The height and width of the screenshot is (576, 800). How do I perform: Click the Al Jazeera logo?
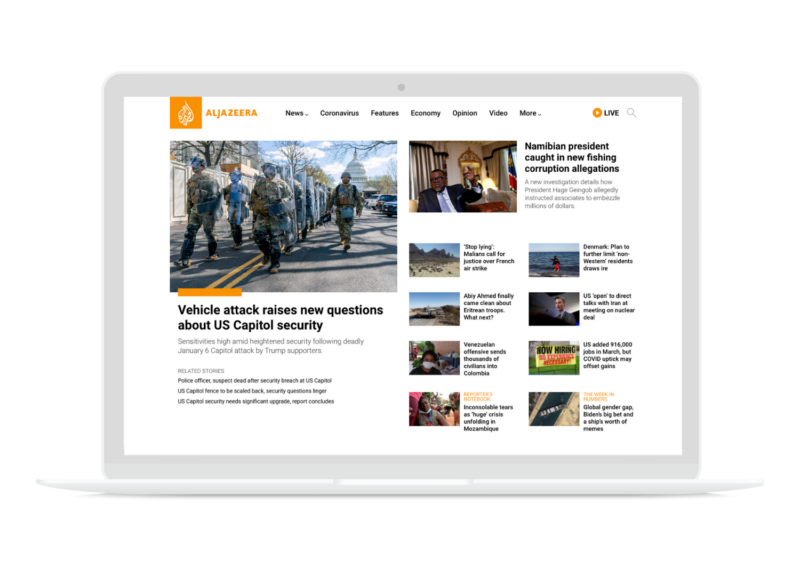click(x=213, y=113)
